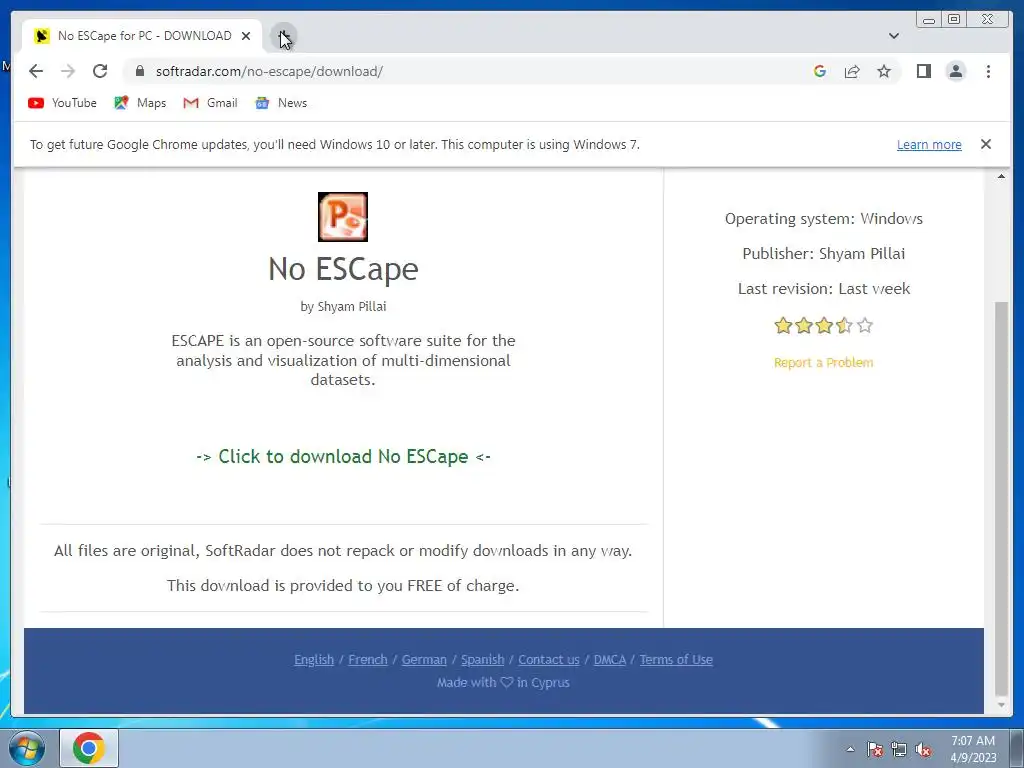Click the scrollbar up arrow
This screenshot has width=1024, height=768.
pyautogui.click(x=1001, y=176)
